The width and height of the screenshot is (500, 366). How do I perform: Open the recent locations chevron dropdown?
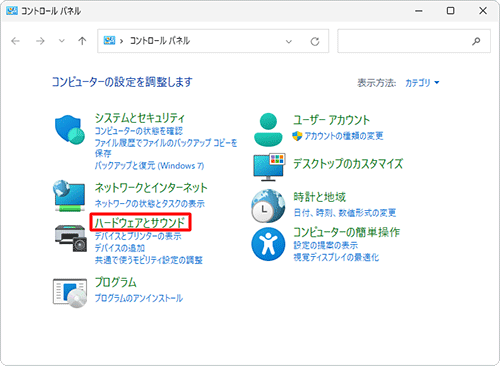pyautogui.click(x=62, y=41)
